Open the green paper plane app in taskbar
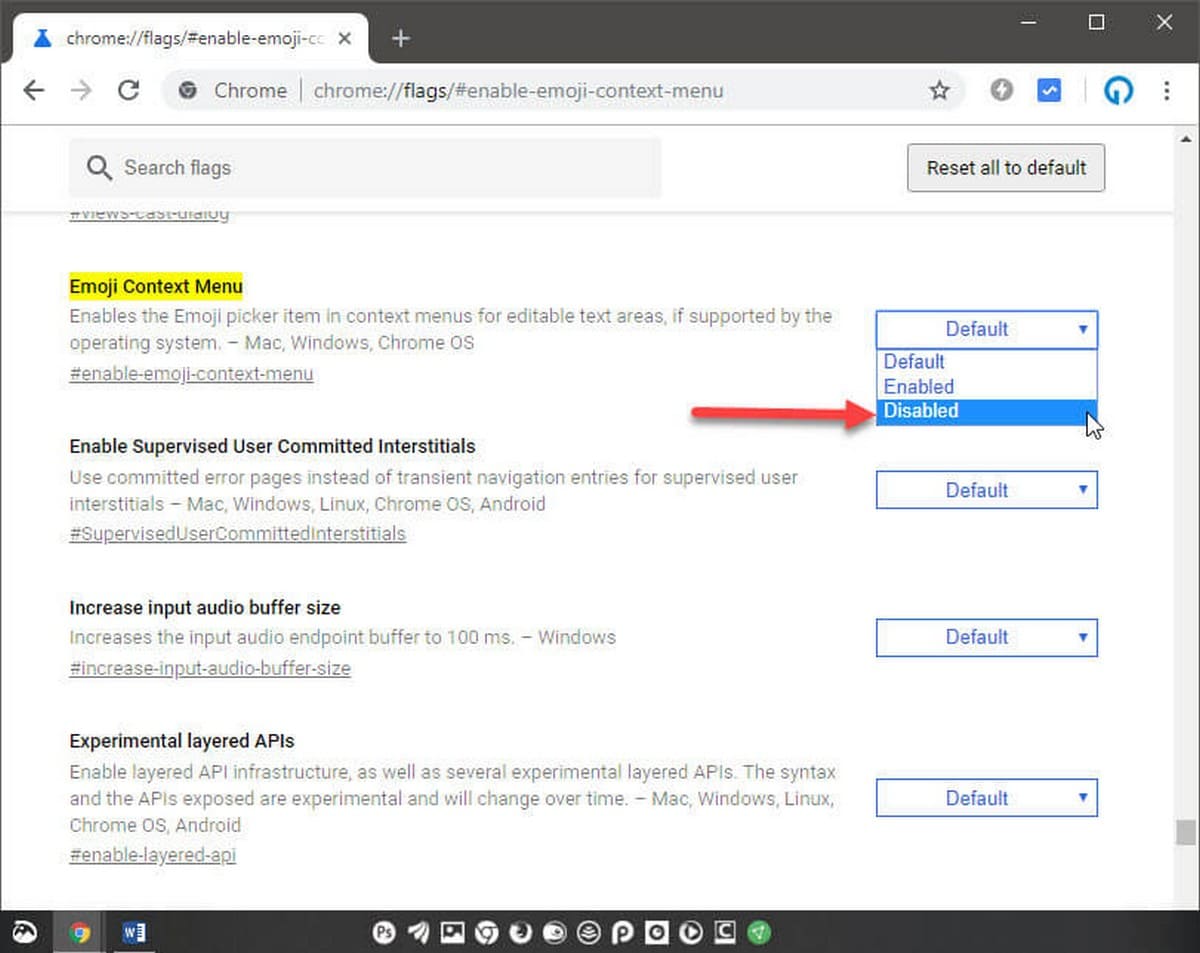The image size is (1200, 953). [x=760, y=933]
